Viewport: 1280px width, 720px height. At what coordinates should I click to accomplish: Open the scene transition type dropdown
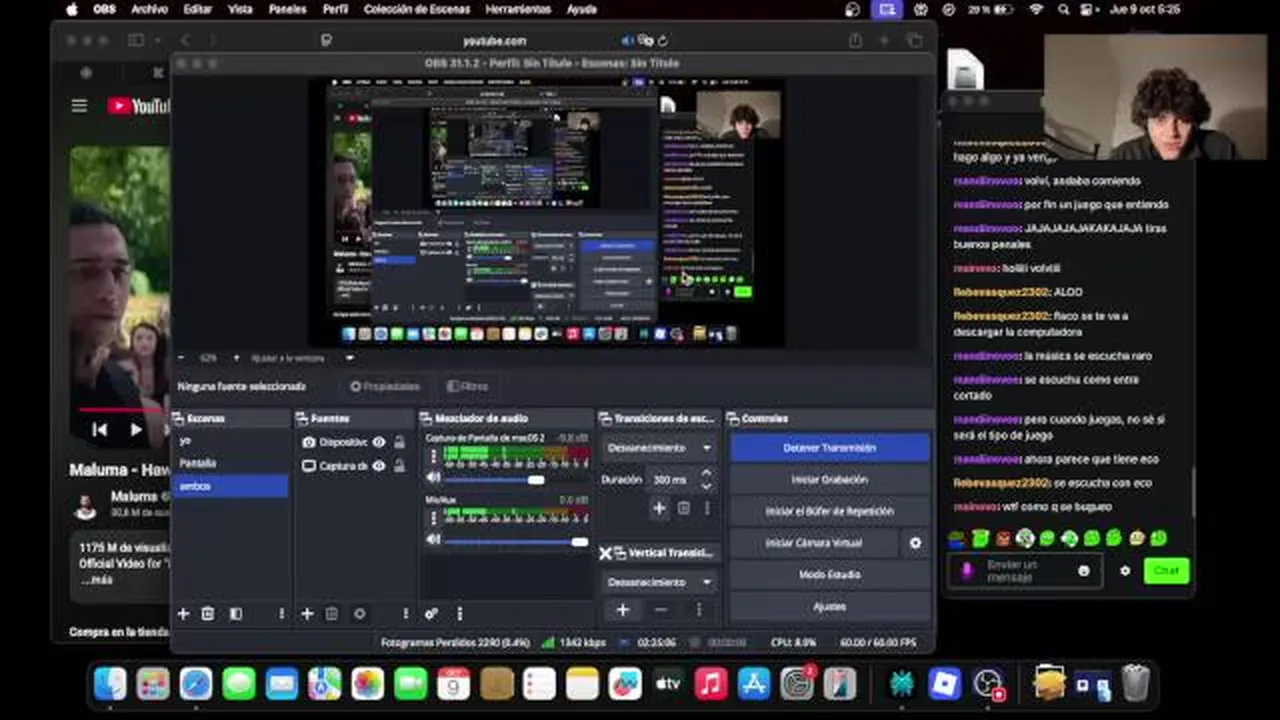click(x=659, y=448)
